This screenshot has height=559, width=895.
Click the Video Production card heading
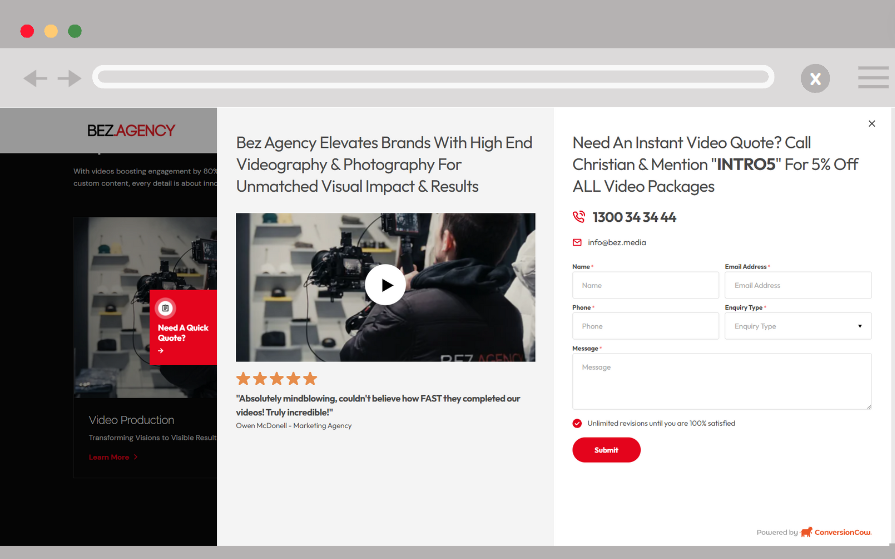(x=131, y=420)
